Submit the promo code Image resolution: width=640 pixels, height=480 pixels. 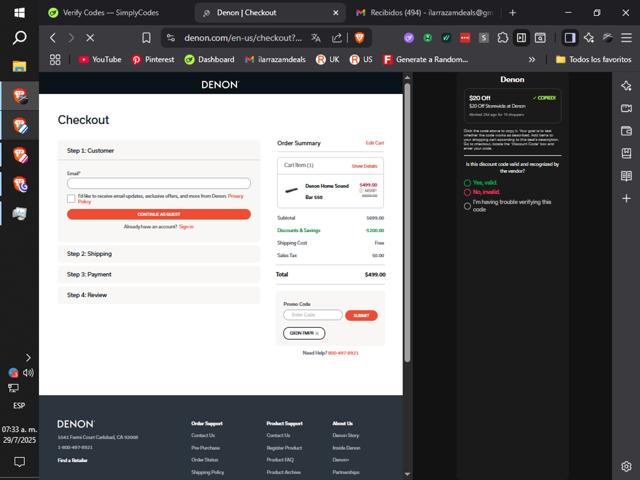coord(361,316)
